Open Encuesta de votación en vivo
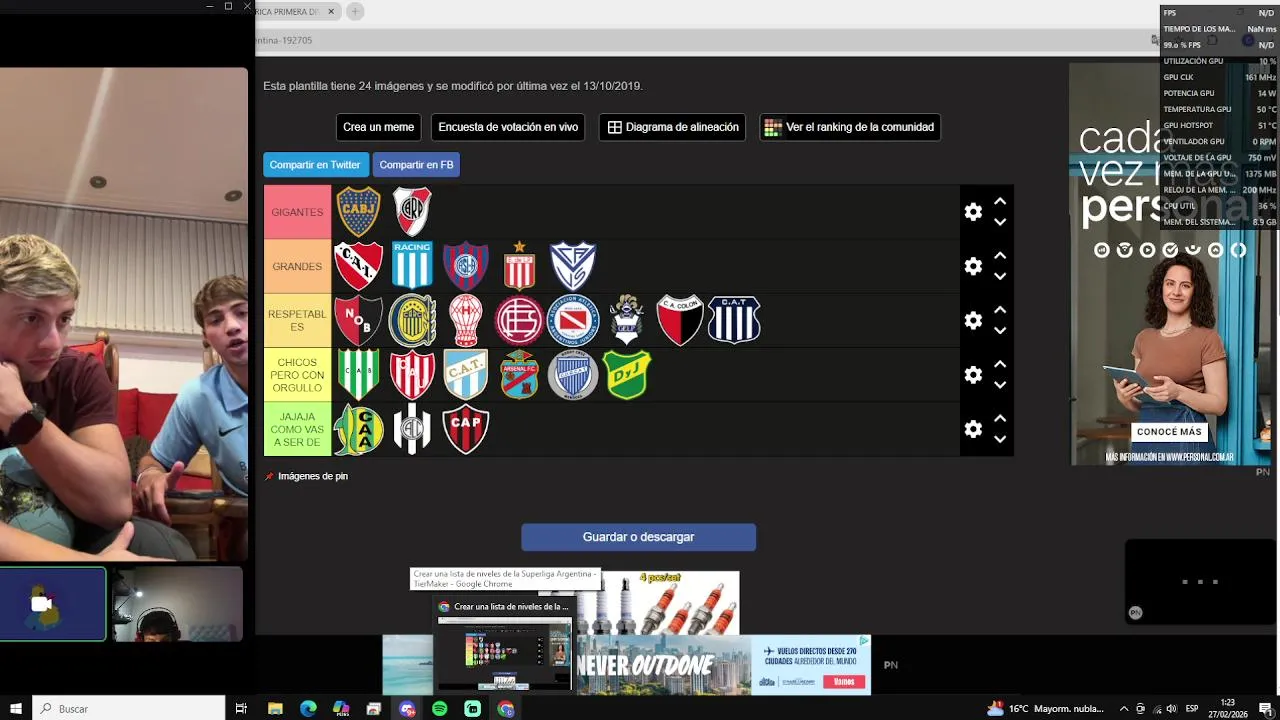1280x720 pixels. (508, 127)
